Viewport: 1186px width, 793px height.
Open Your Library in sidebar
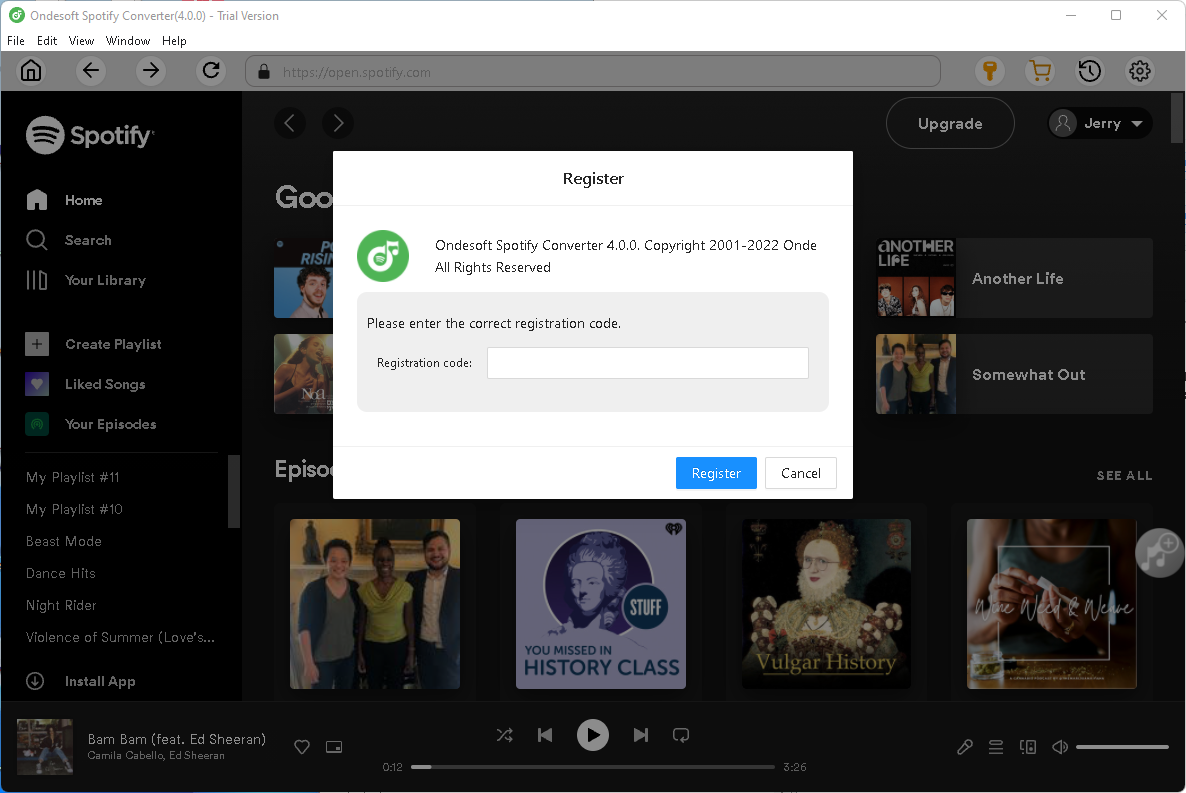(x=86, y=280)
